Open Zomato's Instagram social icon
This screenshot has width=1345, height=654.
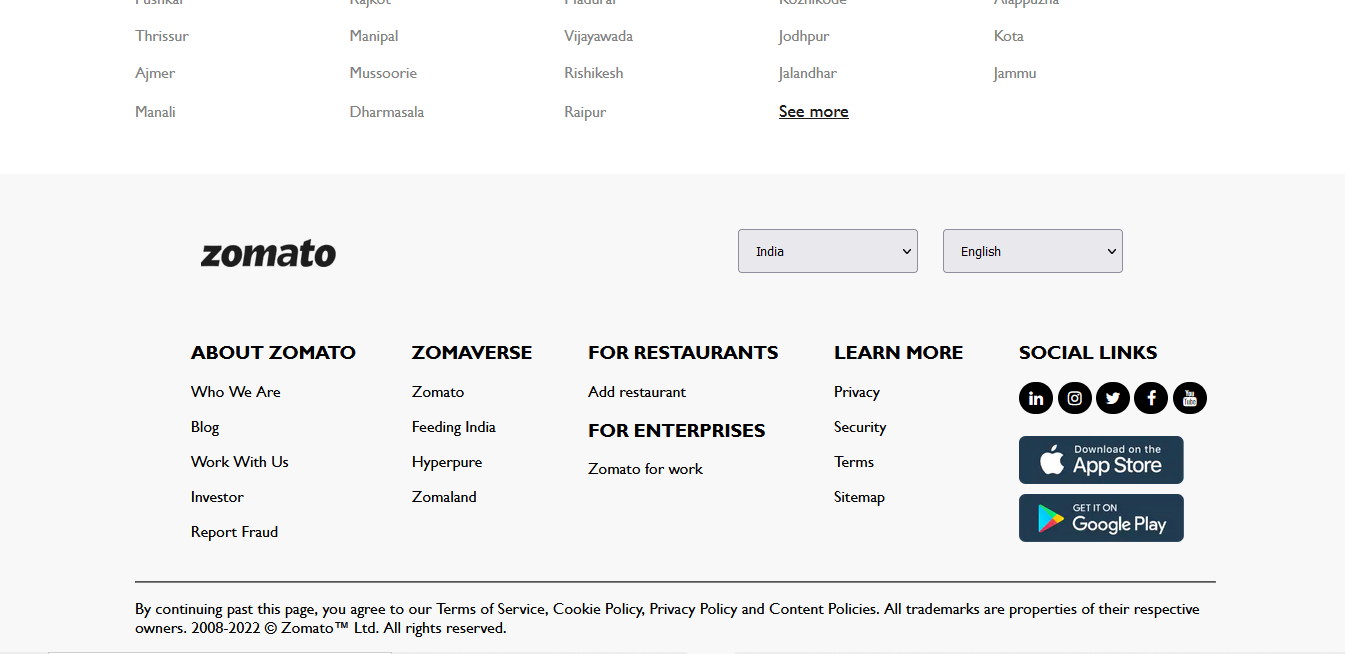click(x=1074, y=398)
